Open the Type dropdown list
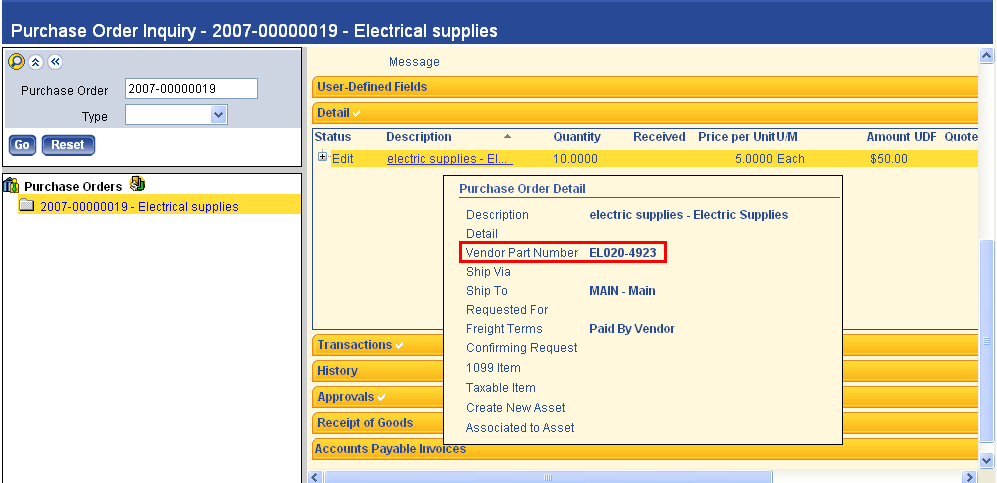The height and width of the screenshot is (483, 997). tap(219, 116)
